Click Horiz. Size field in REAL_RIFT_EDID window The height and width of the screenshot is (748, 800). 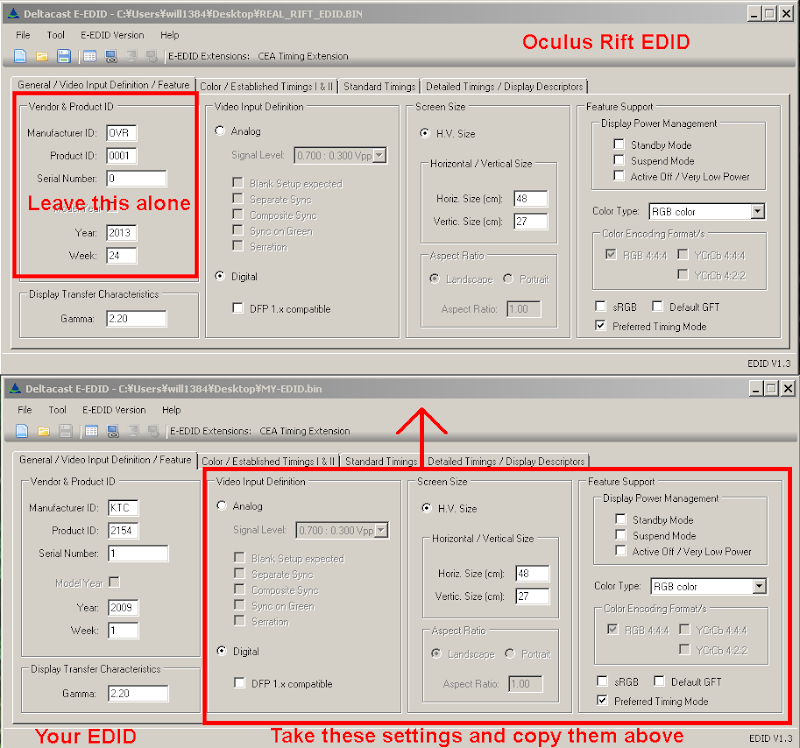point(531,198)
